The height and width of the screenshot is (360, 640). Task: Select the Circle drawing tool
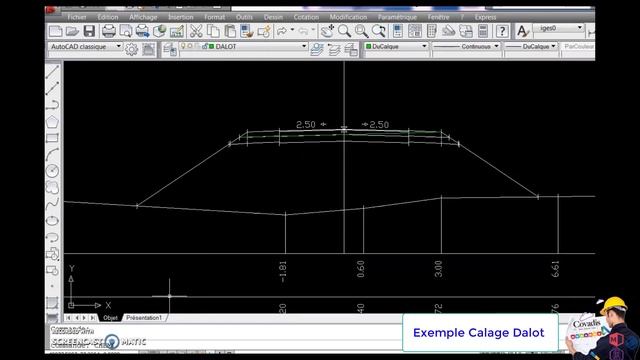pos(53,171)
